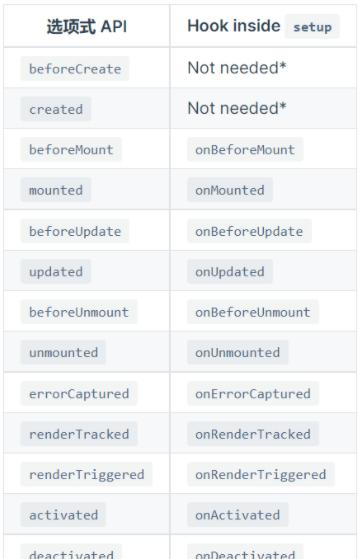Click the beforeUpdate option label
This screenshot has width=361, height=559.
pos(75,231)
